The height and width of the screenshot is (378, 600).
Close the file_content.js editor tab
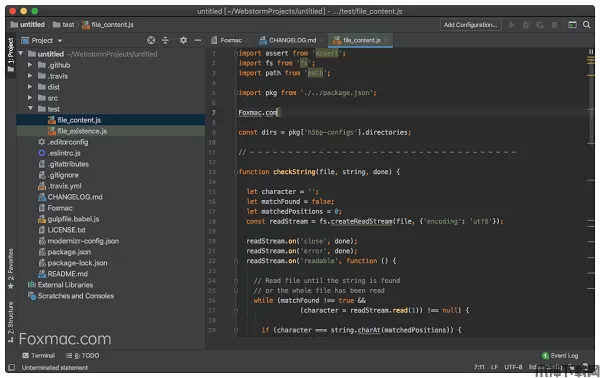[386, 40]
